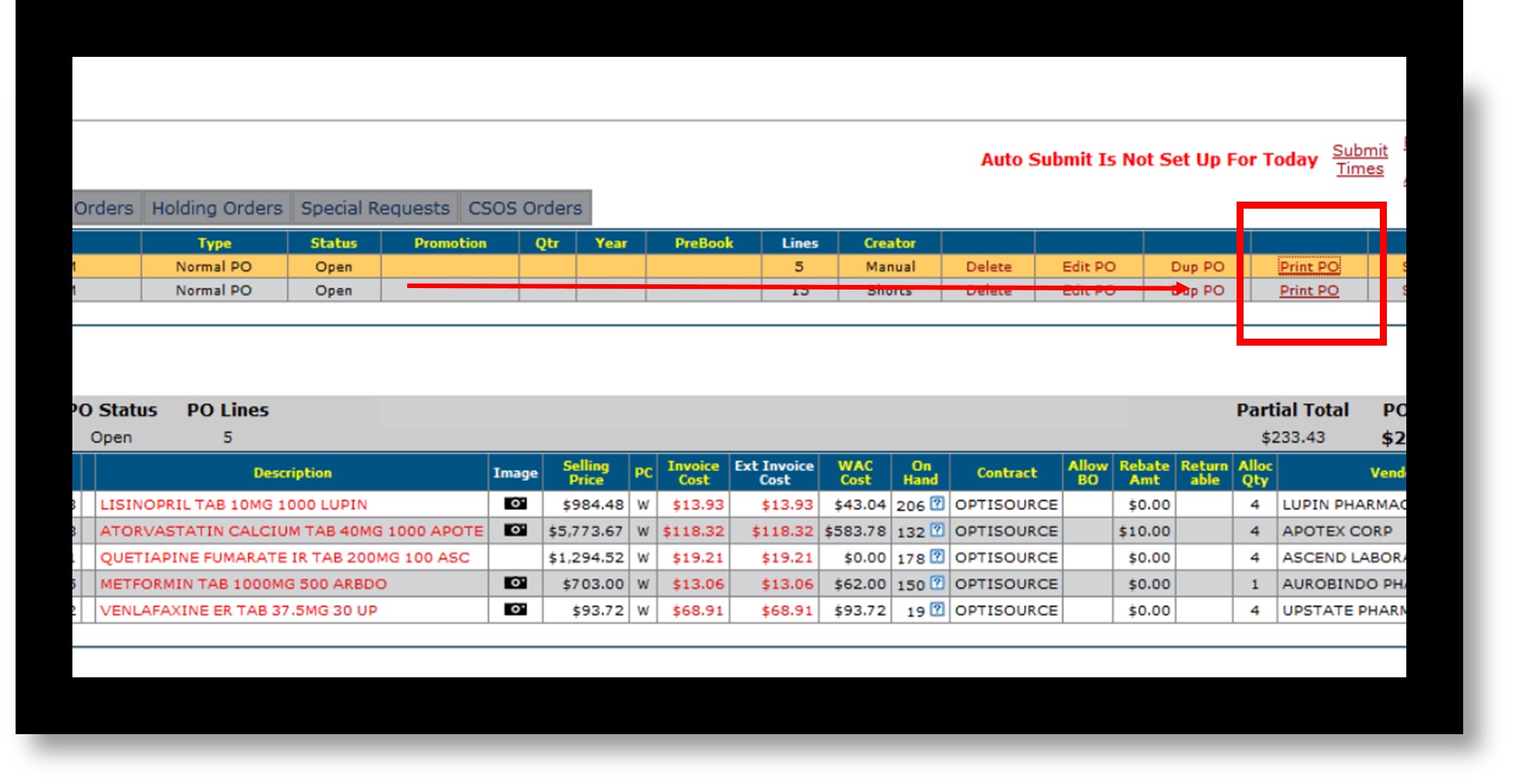Sort items by Description header
1513x784 pixels.
click(292, 473)
